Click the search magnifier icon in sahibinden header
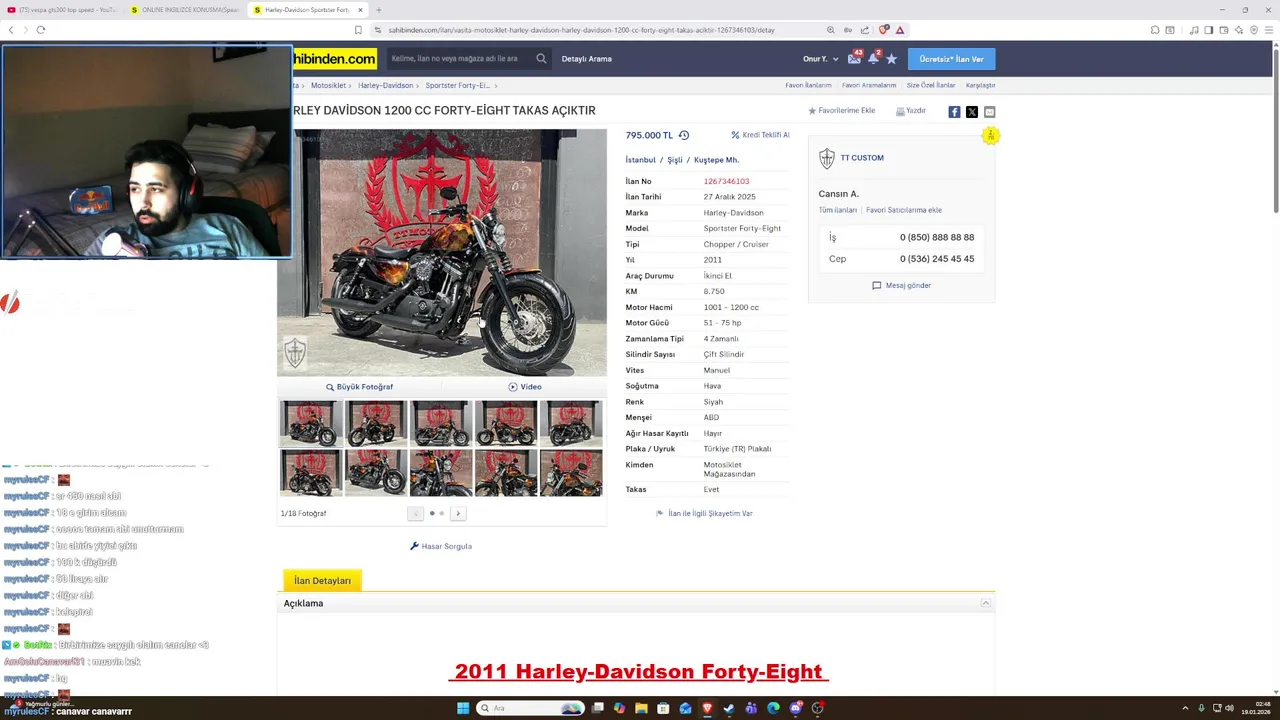 pos(541,59)
